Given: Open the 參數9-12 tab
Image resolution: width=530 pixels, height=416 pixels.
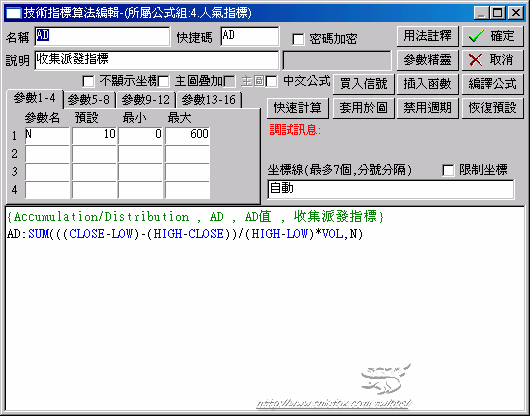Looking at the screenshot, I should (x=146, y=100).
